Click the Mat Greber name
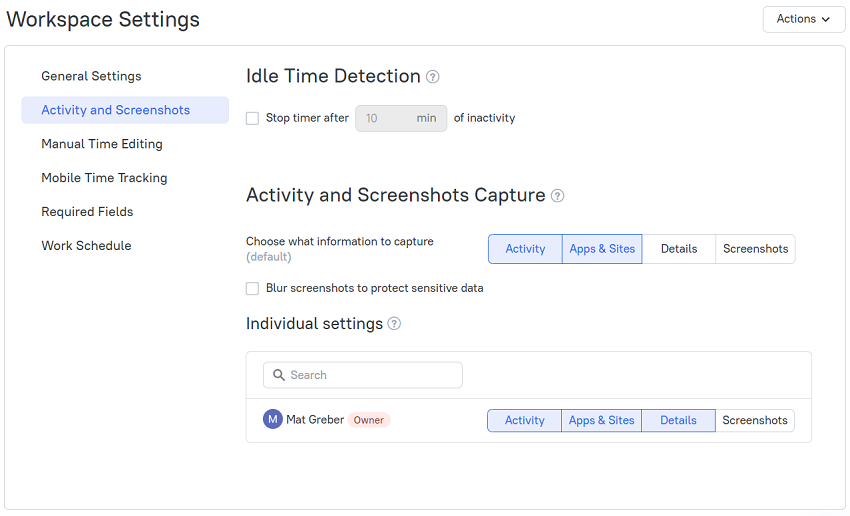 315,420
